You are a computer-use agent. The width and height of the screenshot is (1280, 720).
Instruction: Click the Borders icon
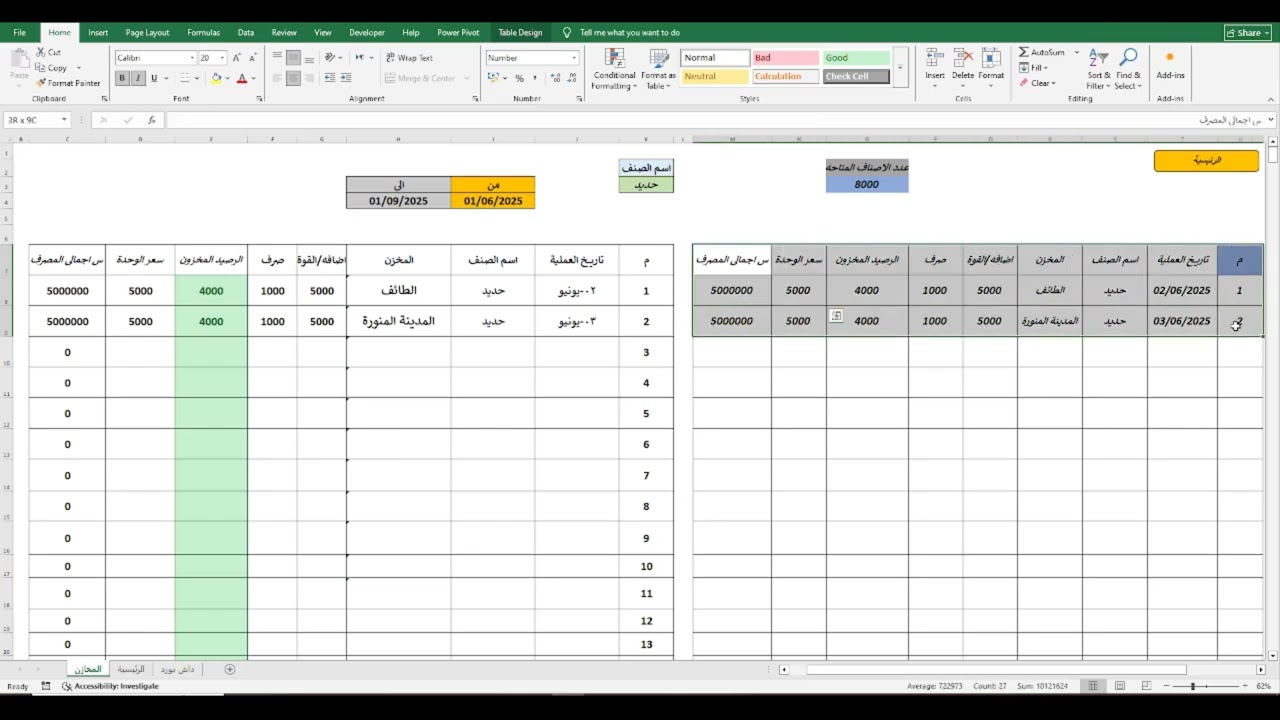point(185,78)
